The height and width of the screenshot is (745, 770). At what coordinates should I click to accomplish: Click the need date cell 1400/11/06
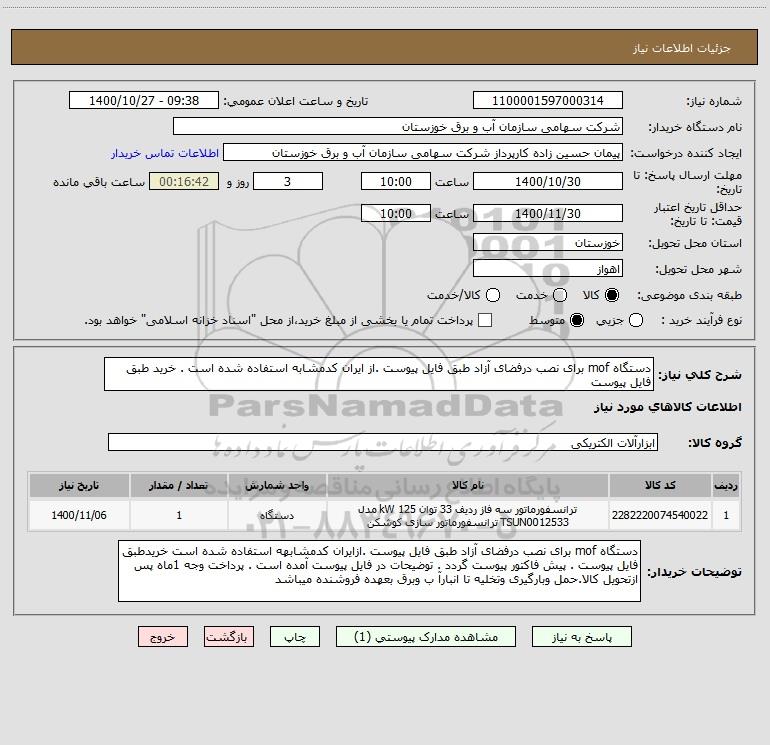coord(79,515)
